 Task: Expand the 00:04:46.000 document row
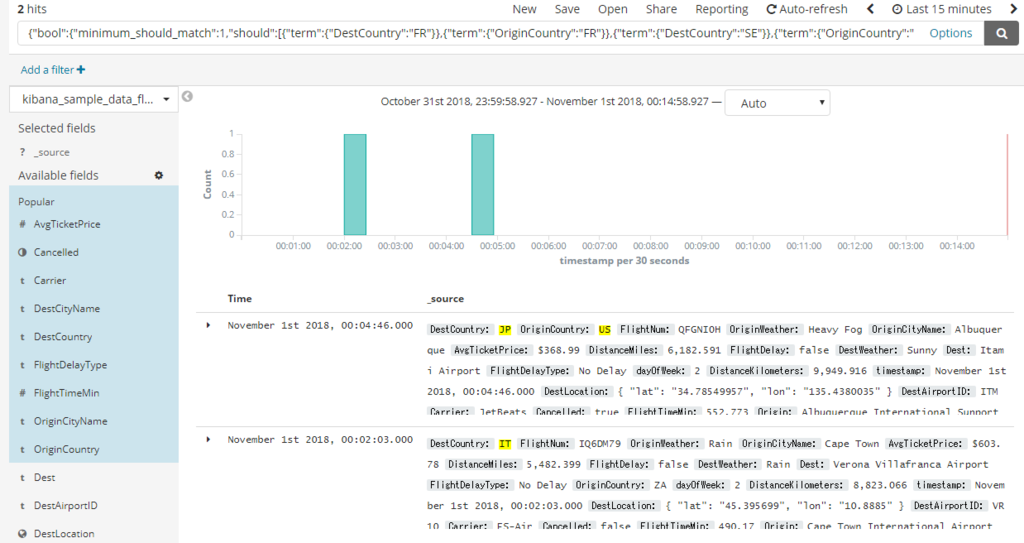click(x=208, y=325)
